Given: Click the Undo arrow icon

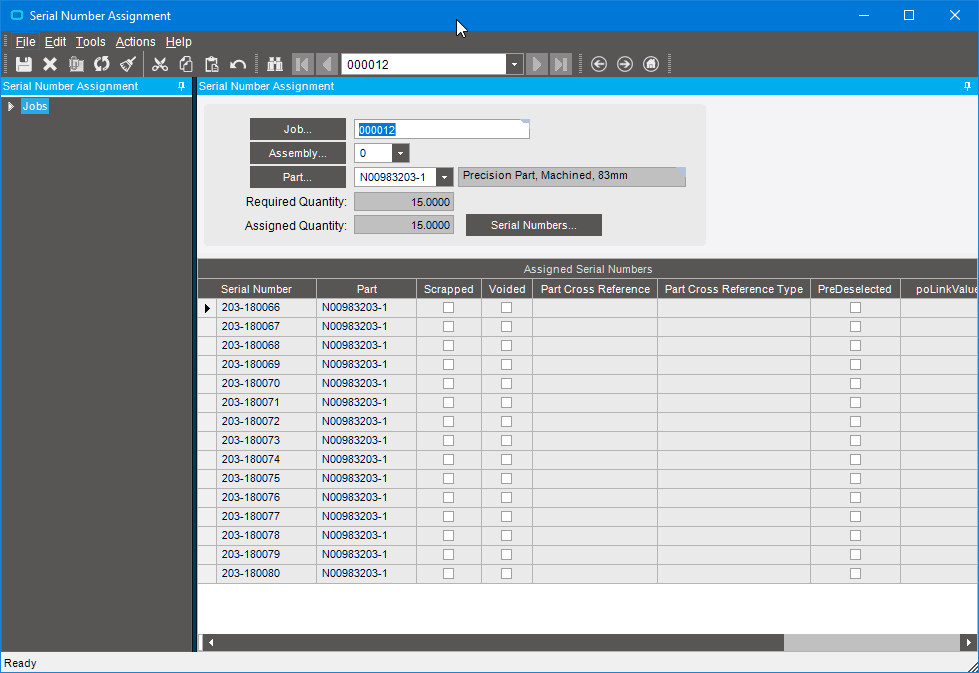Looking at the screenshot, I should tap(238, 64).
